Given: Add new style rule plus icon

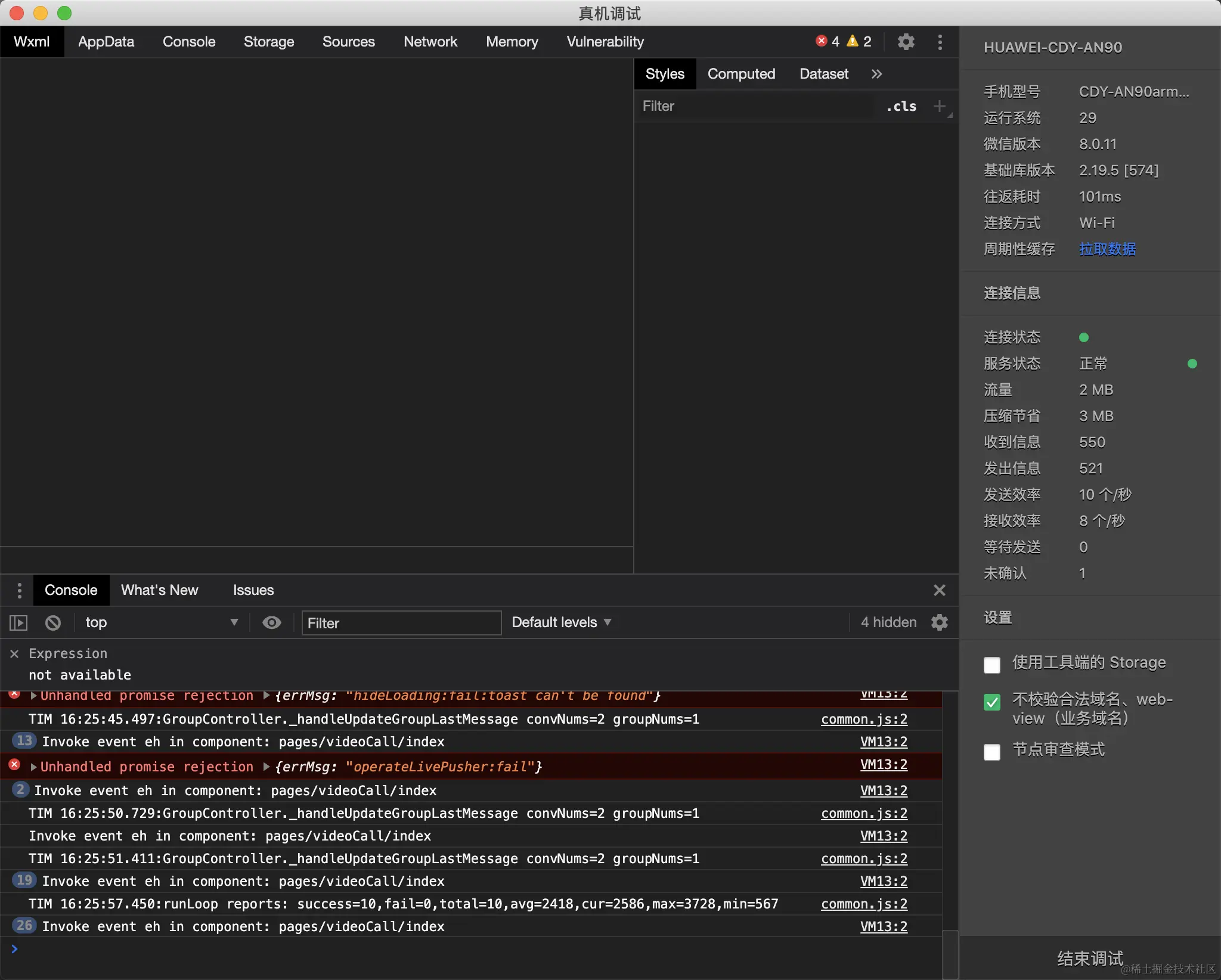Looking at the screenshot, I should coord(939,106).
